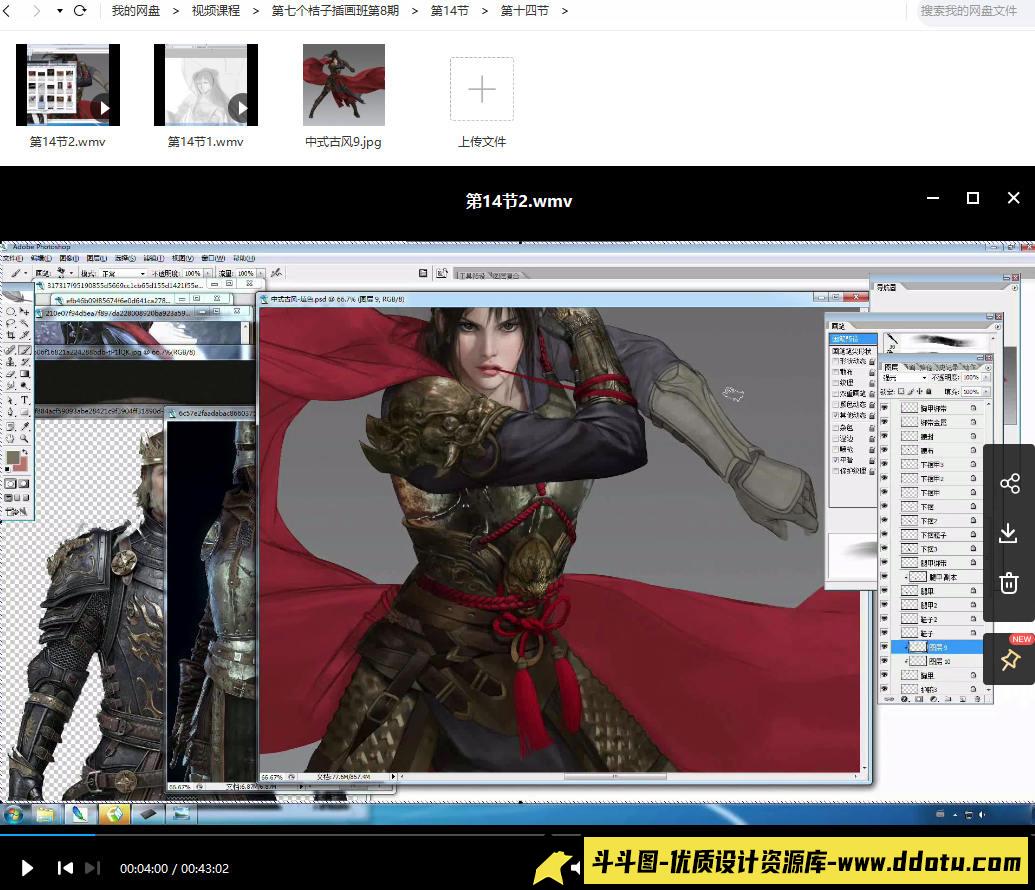The height and width of the screenshot is (890, 1035).
Task: Open 中式古风9.jpg image thumbnail
Action: click(344, 85)
